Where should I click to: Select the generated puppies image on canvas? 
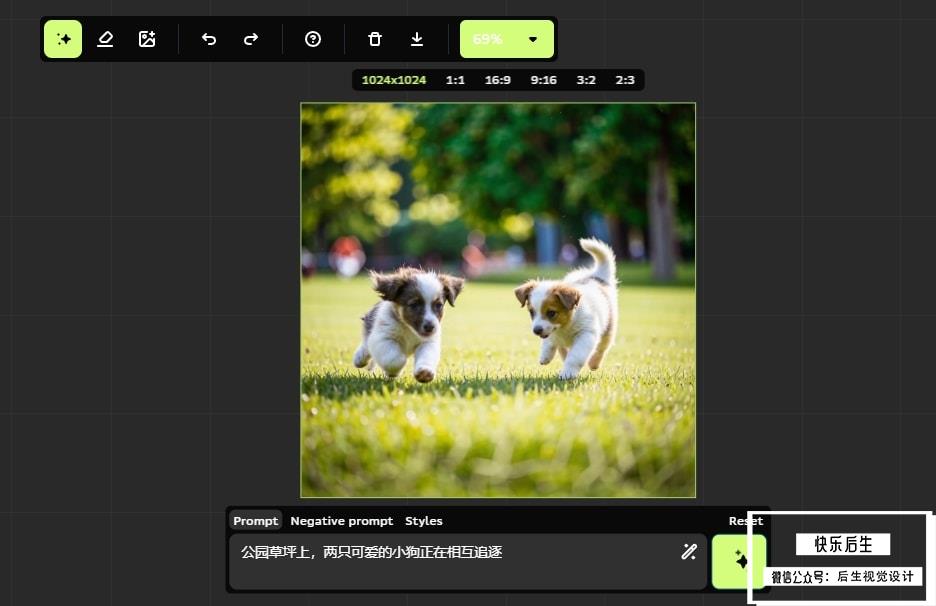pos(498,300)
